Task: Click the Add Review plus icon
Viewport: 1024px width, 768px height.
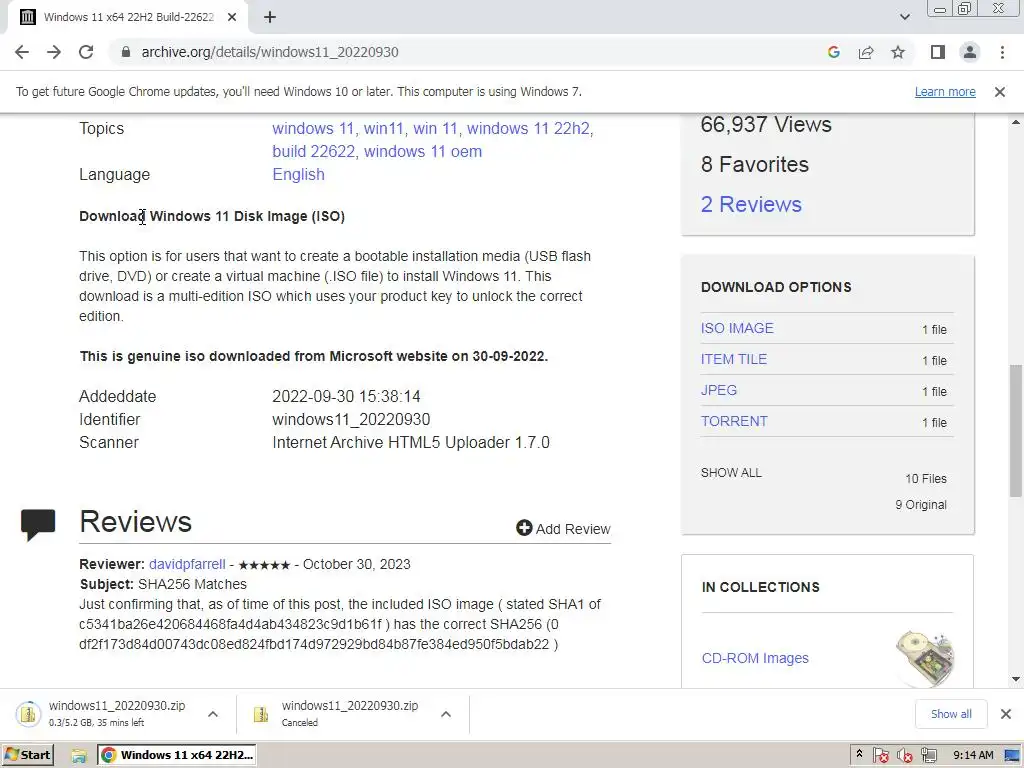Action: tap(524, 528)
